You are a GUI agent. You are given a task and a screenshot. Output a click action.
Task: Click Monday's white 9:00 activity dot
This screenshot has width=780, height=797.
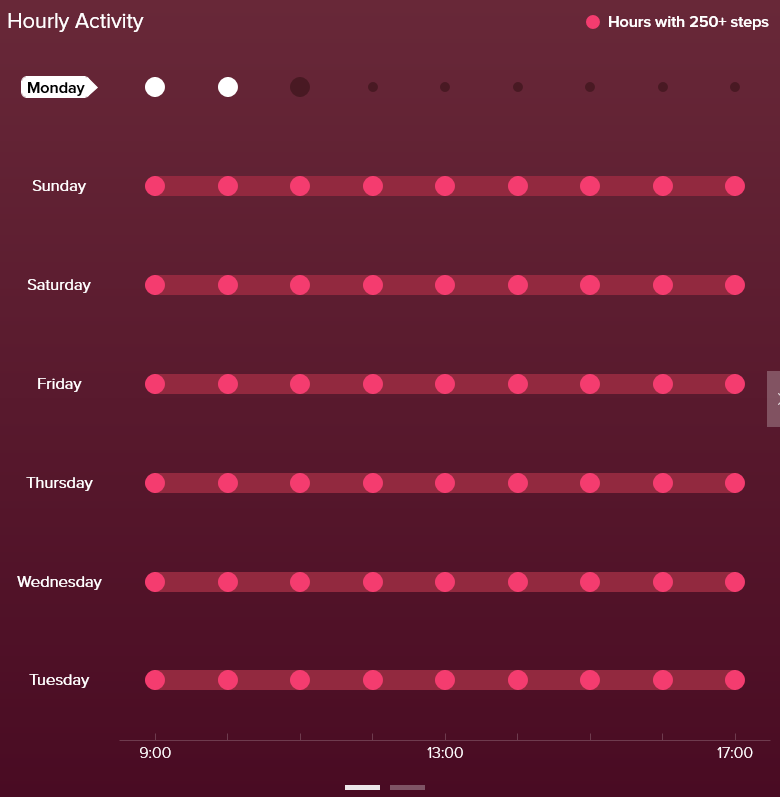[x=155, y=87]
